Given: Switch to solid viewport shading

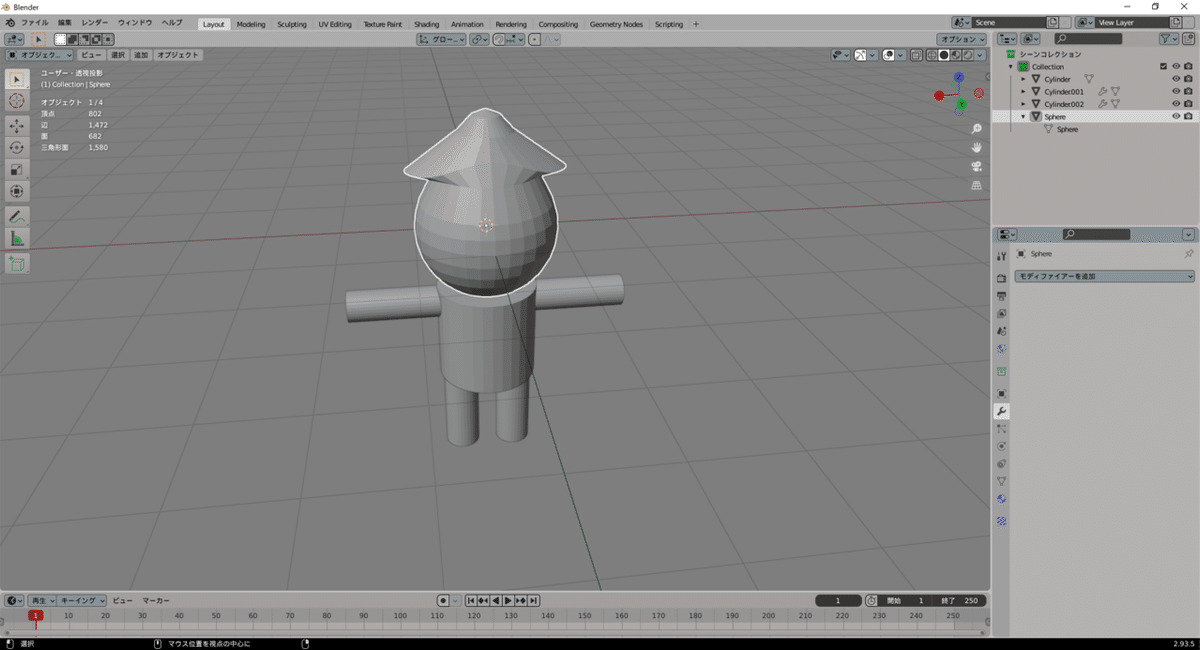Looking at the screenshot, I should [943, 55].
